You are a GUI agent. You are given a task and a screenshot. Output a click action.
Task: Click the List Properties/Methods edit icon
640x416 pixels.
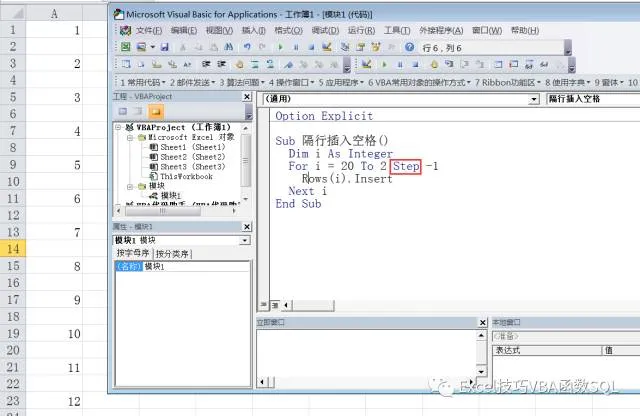tap(126, 64)
